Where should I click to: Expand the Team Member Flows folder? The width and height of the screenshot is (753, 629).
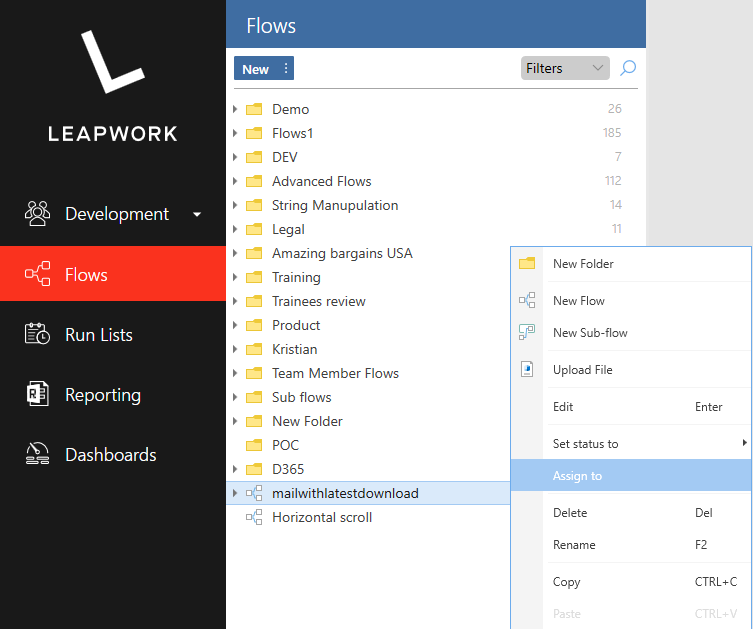(x=235, y=373)
